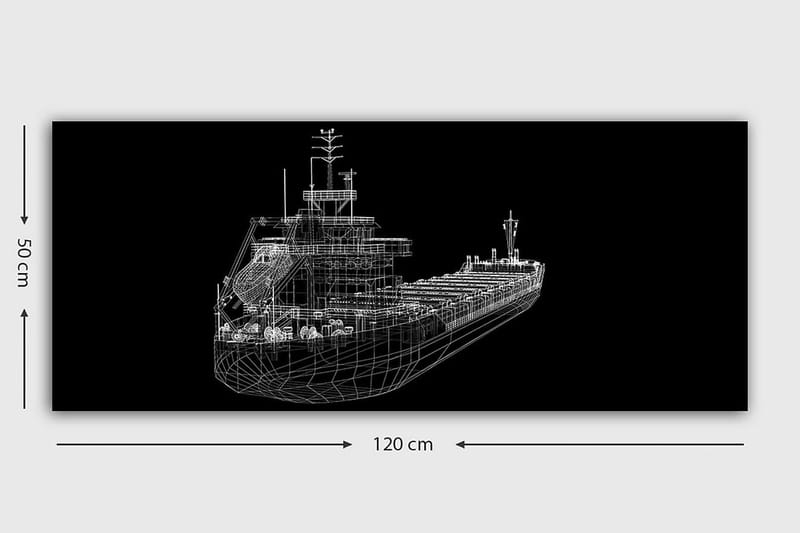Click the horizontal width dimension line's right end
The image size is (800, 533).
741,444
